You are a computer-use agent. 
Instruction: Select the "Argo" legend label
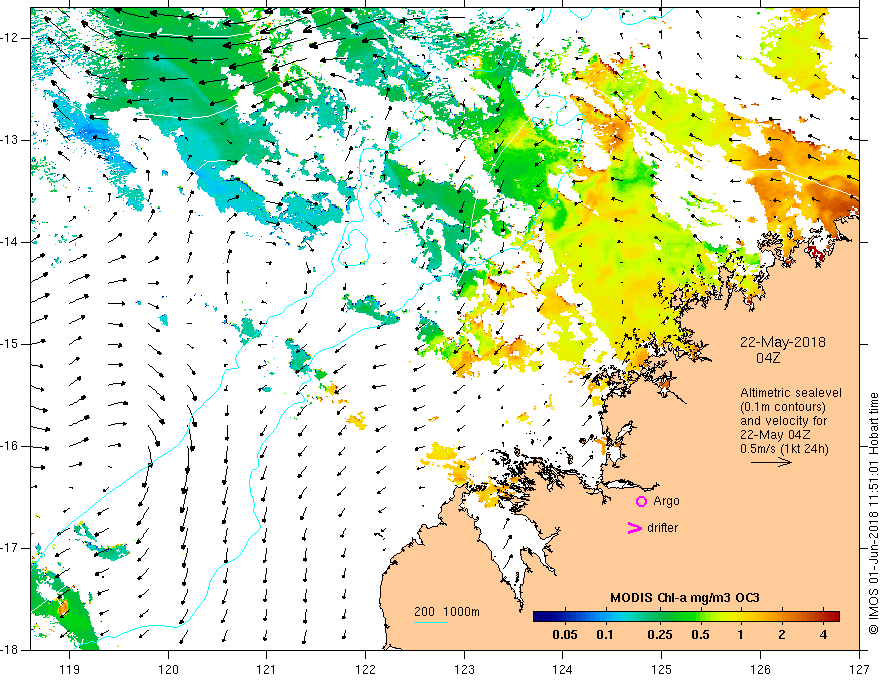click(x=666, y=501)
